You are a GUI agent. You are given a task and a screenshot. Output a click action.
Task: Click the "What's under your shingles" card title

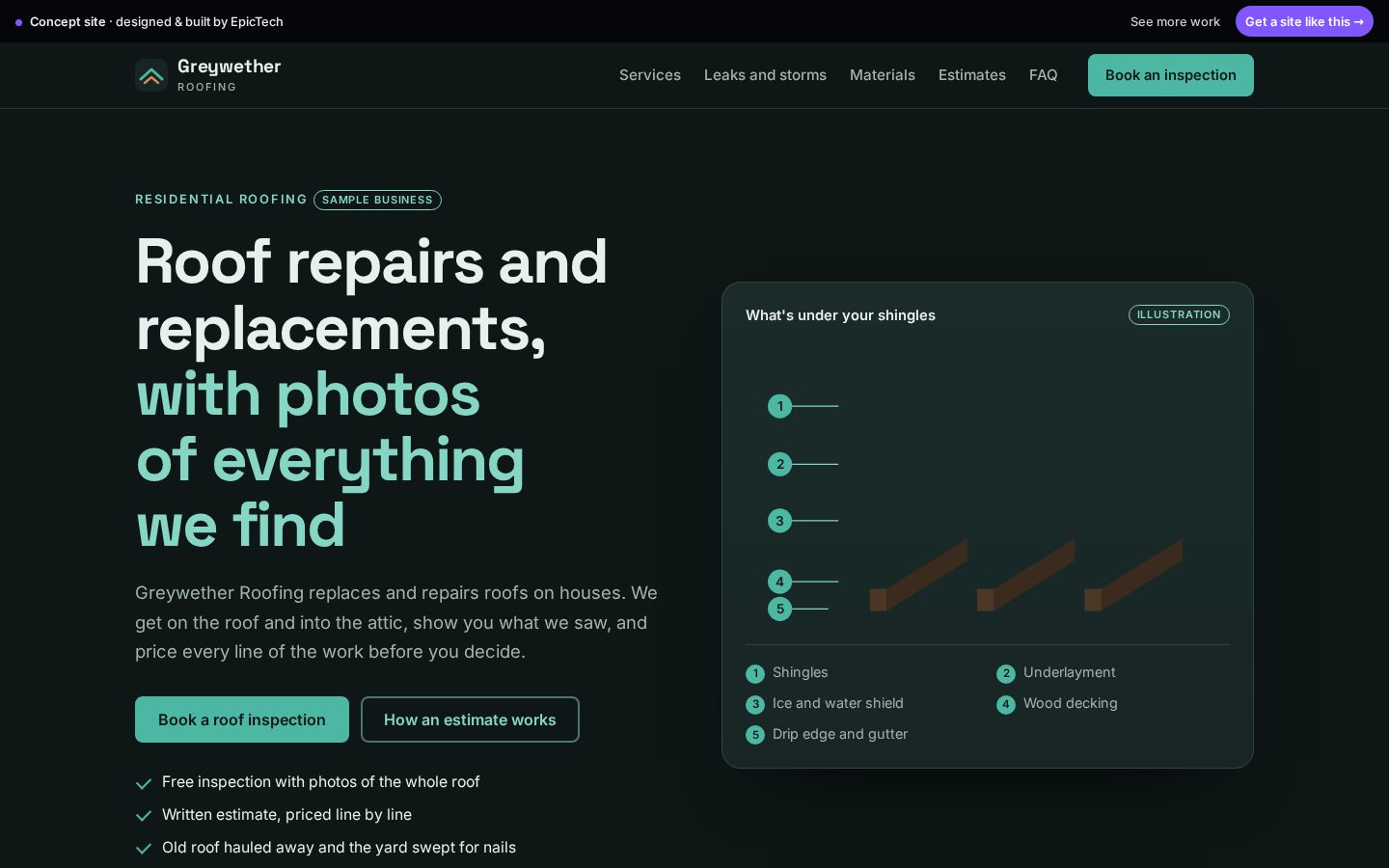point(840,315)
